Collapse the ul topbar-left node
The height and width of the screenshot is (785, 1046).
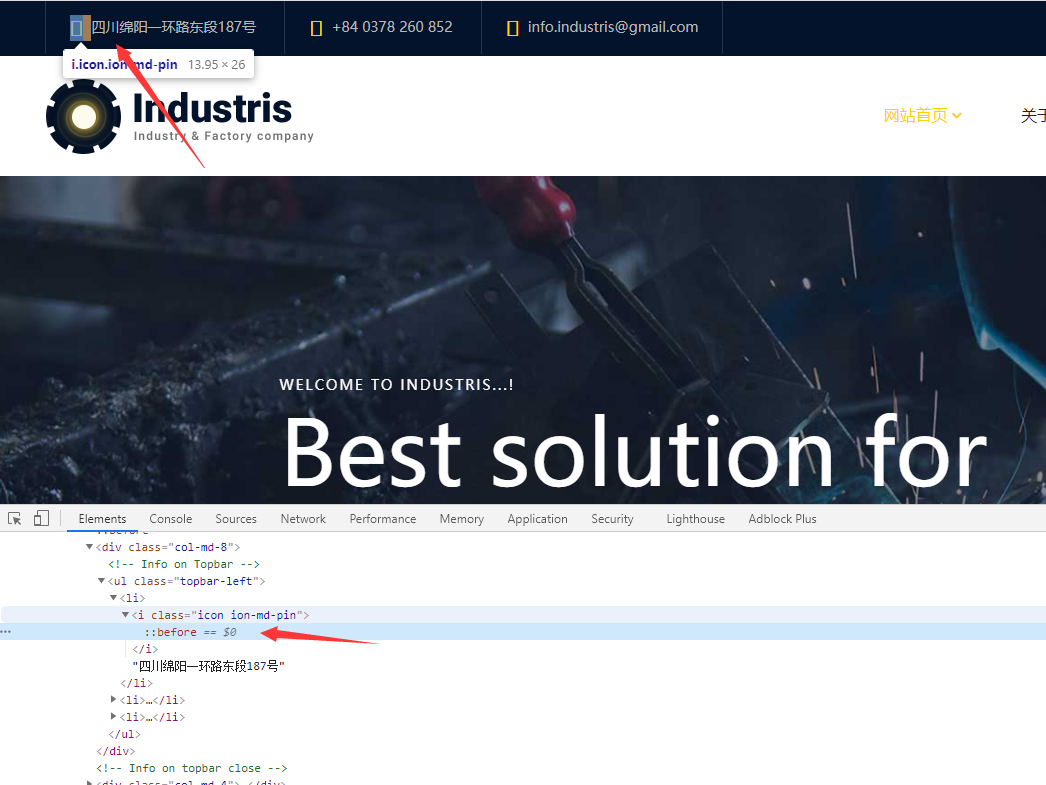coord(101,581)
